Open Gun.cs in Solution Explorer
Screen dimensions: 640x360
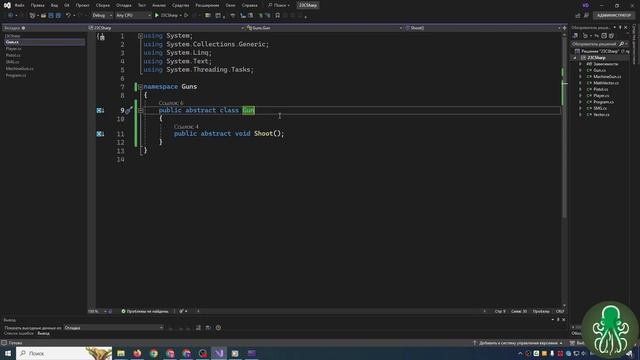click(x=599, y=70)
